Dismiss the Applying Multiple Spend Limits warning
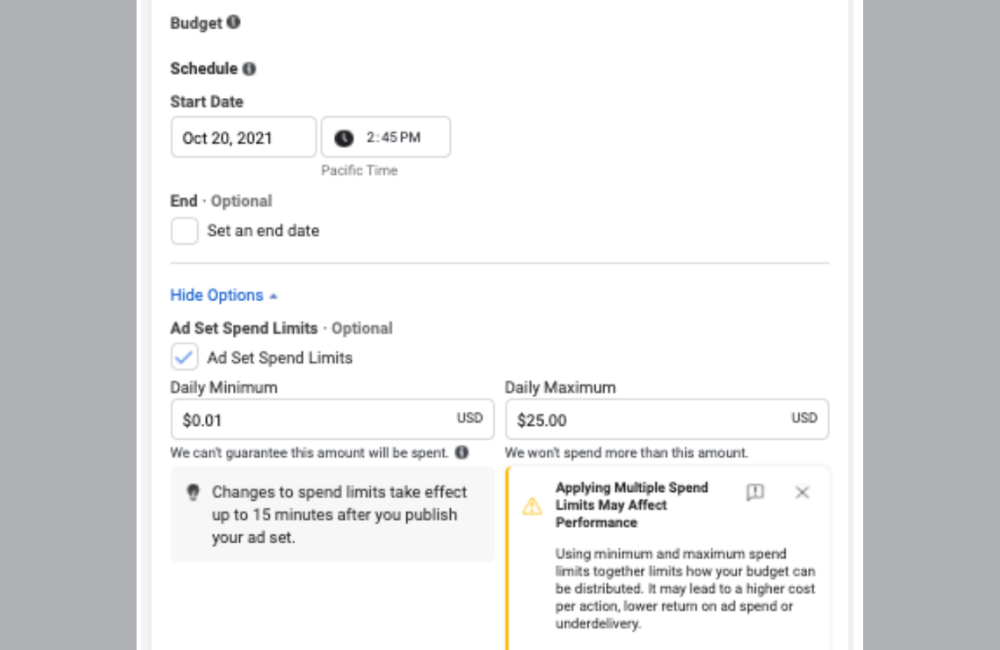 [802, 492]
